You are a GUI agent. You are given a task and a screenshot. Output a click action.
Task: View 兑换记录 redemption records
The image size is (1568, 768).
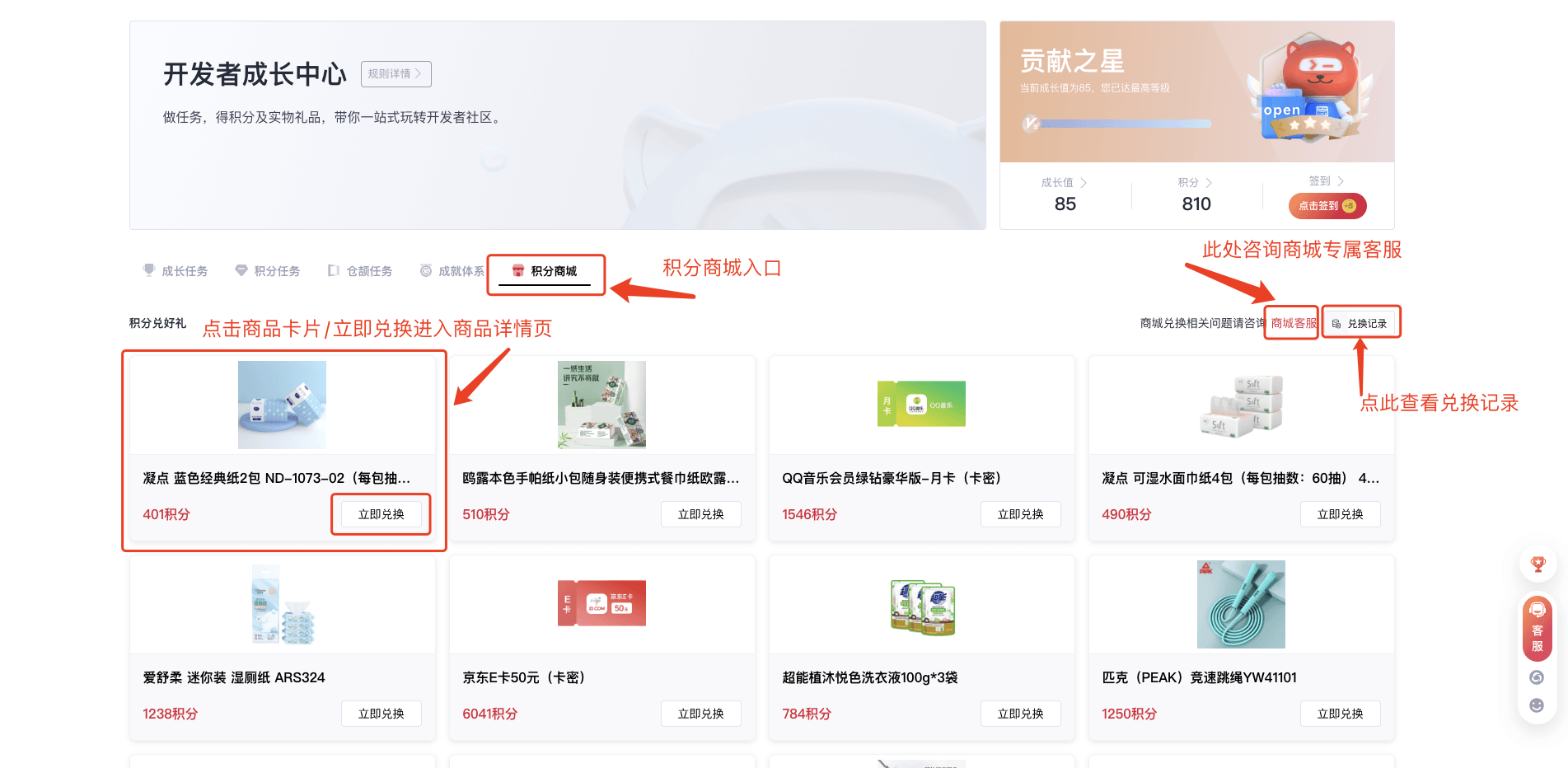[x=1360, y=324]
